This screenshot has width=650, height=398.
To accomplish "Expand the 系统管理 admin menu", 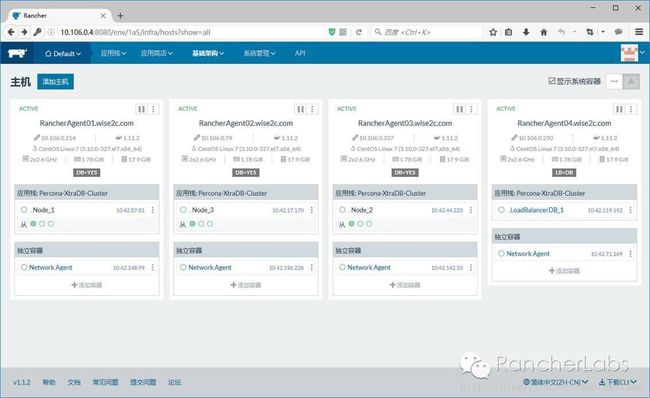I will [x=260, y=53].
